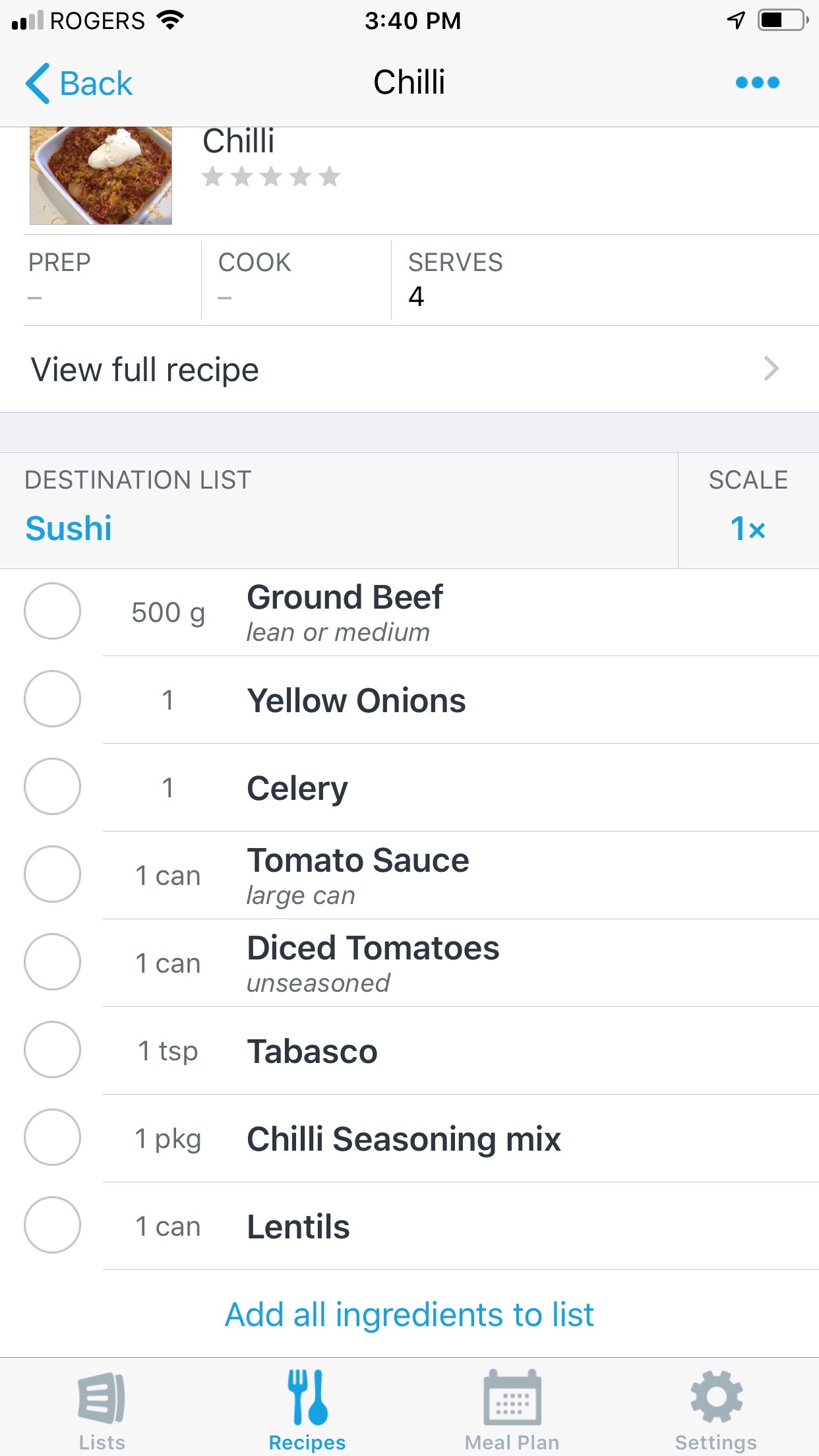Tap the Back button label
Image resolution: width=819 pixels, height=1456 pixels.
click(x=96, y=84)
